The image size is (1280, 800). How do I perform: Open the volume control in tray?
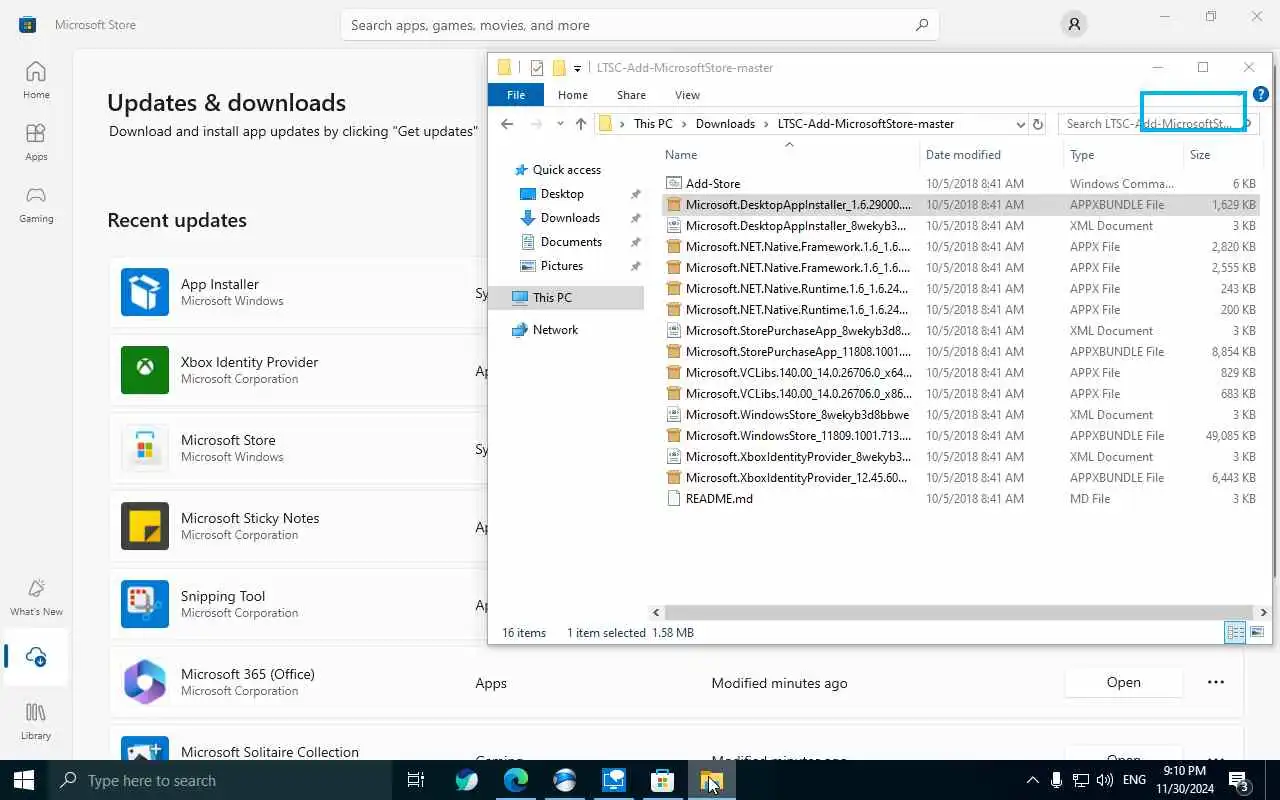(1105, 780)
